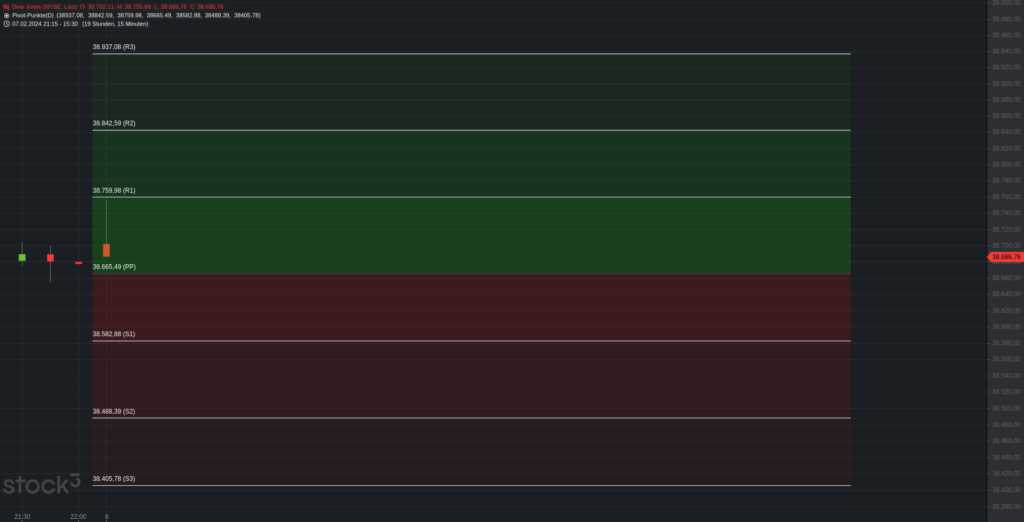Screen dimensions: 1024x522
Task: Select the red candle after the green one
Action: (50, 258)
